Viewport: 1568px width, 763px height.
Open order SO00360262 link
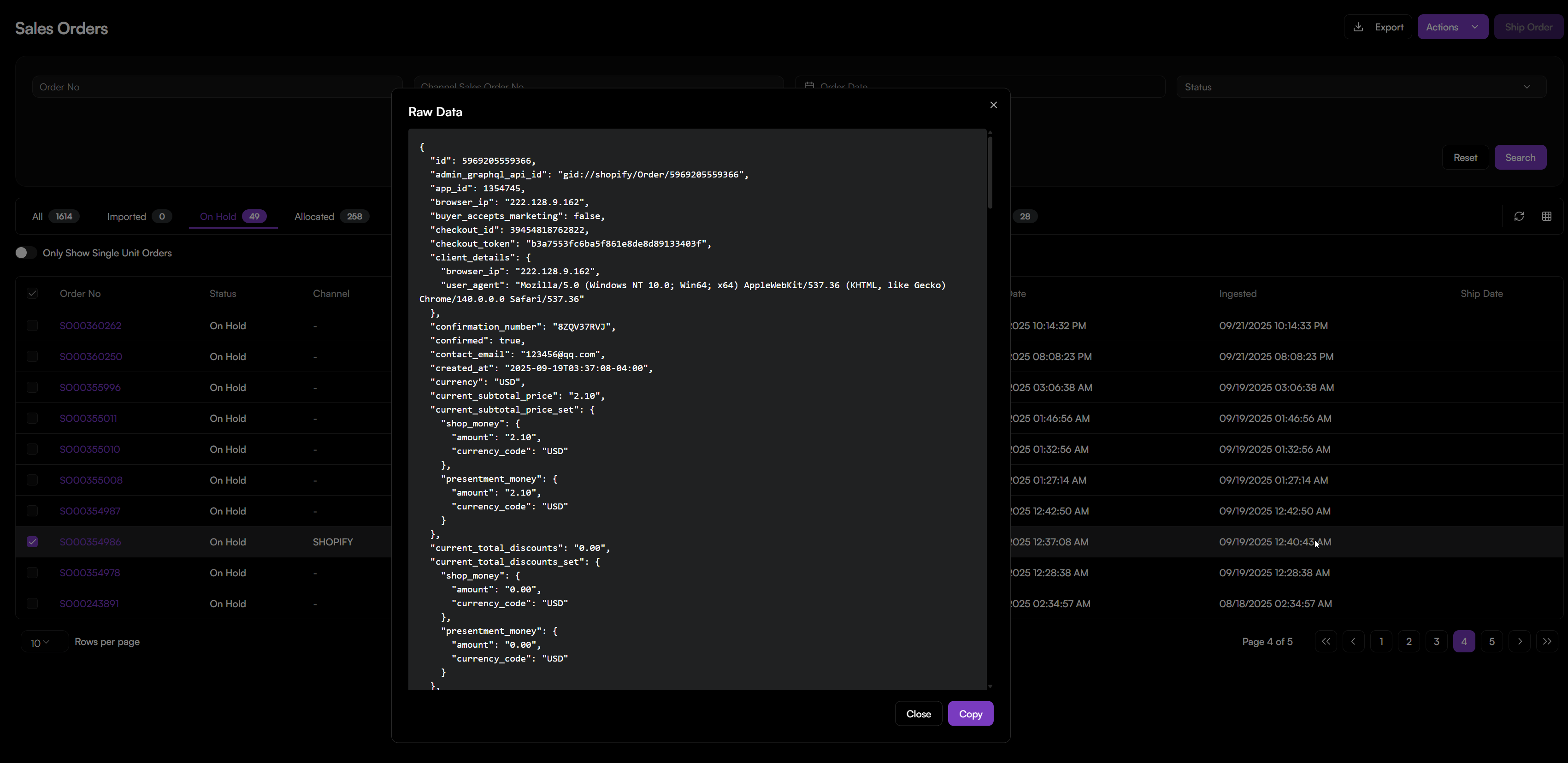click(x=90, y=326)
